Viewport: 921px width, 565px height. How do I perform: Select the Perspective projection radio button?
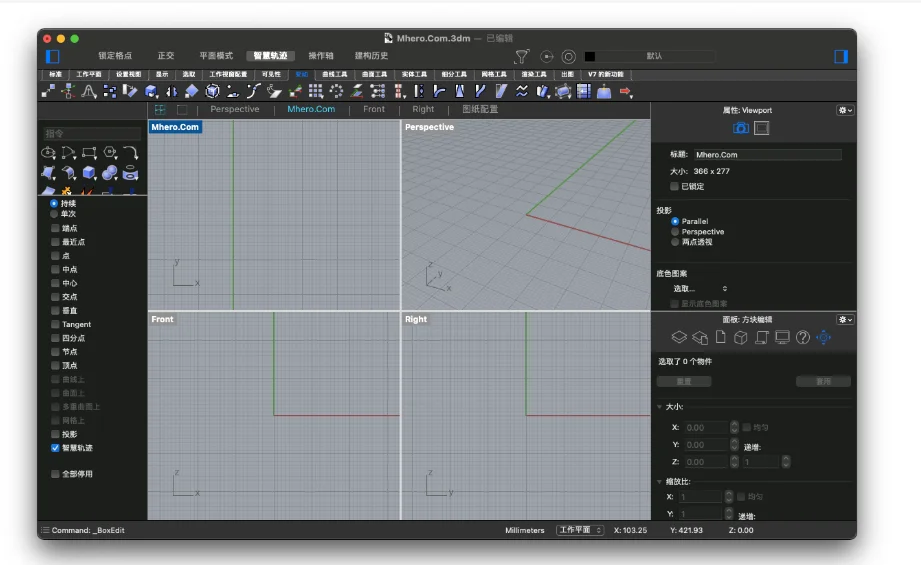point(675,231)
